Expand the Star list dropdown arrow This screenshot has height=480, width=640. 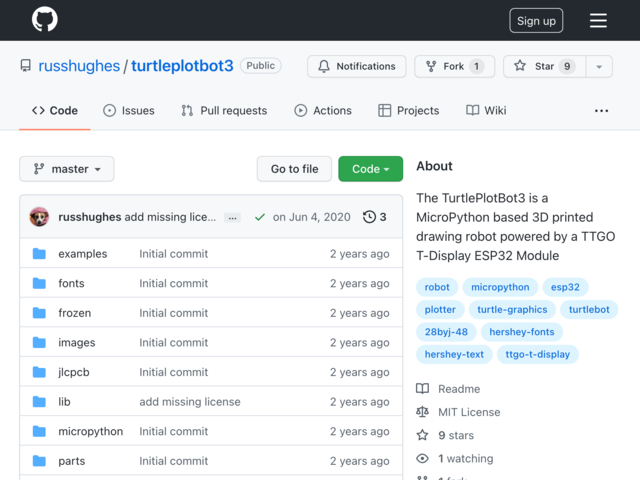pyautogui.click(x=599, y=66)
